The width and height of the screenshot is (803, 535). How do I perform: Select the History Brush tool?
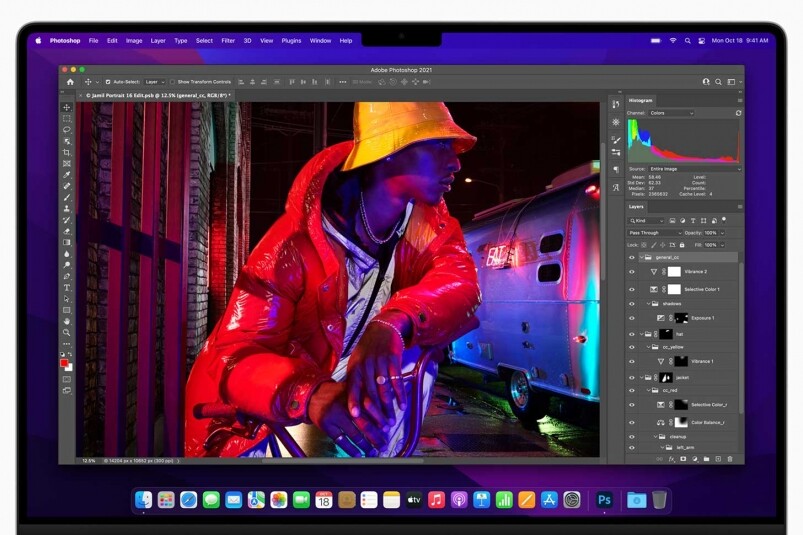pos(67,220)
